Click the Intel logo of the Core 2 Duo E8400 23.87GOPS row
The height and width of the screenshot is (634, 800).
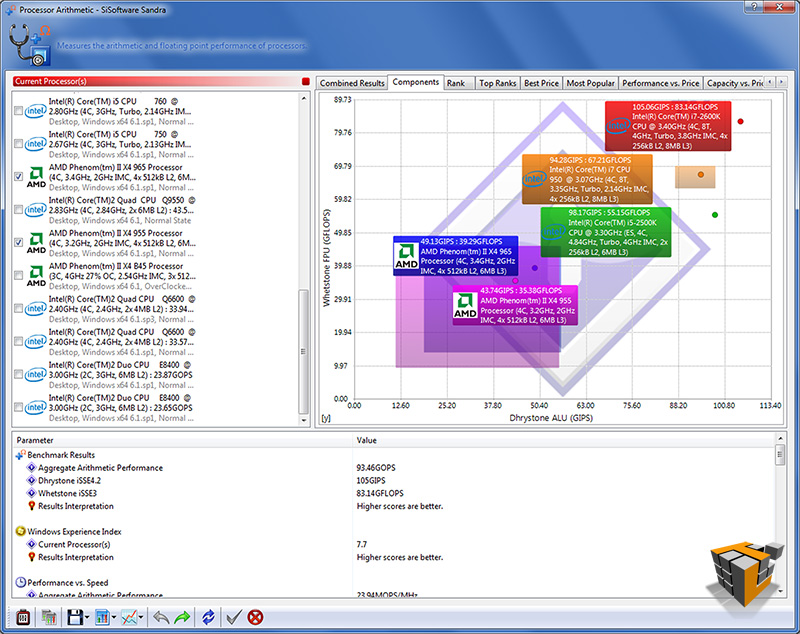pos(36,374)
